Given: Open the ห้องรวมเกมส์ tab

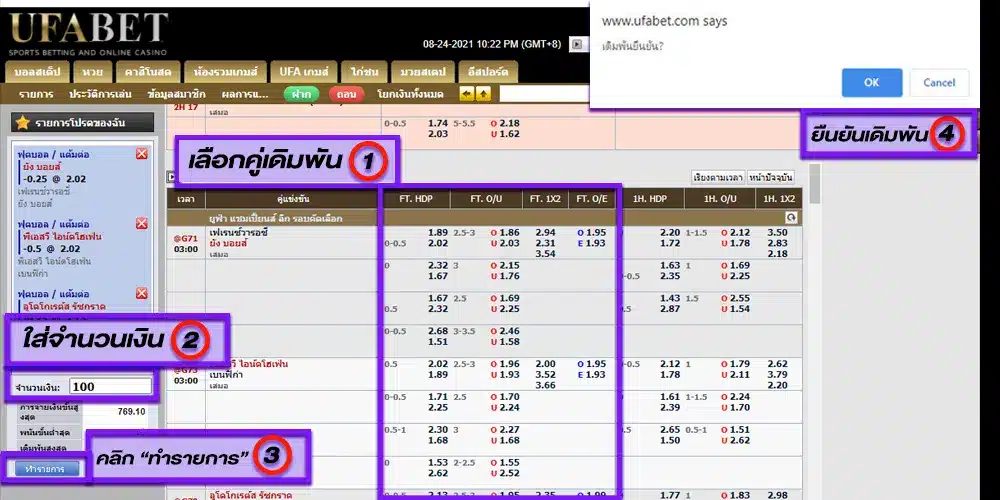Looking at the screenshot, I should tap(224, 72).
